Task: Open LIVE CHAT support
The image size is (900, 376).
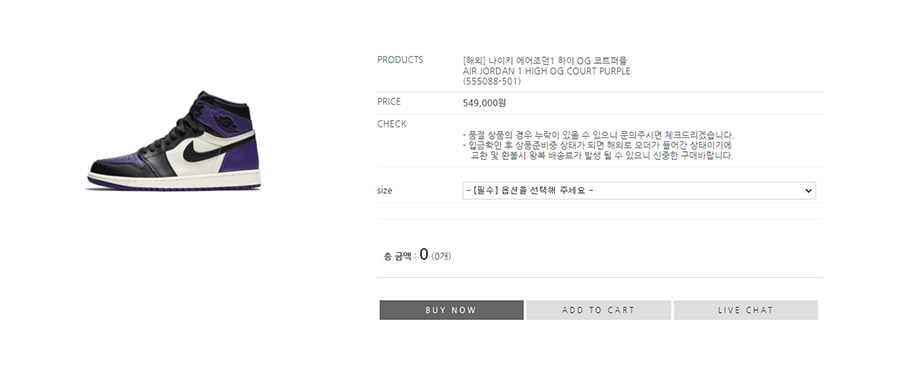Action: click(x=746, y=310)
